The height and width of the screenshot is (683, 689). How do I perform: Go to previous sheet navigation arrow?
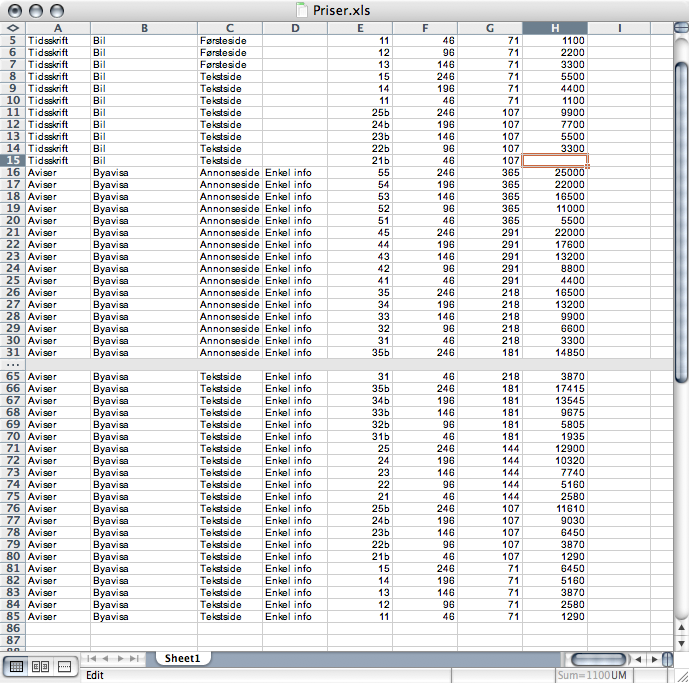pos(107,658)
